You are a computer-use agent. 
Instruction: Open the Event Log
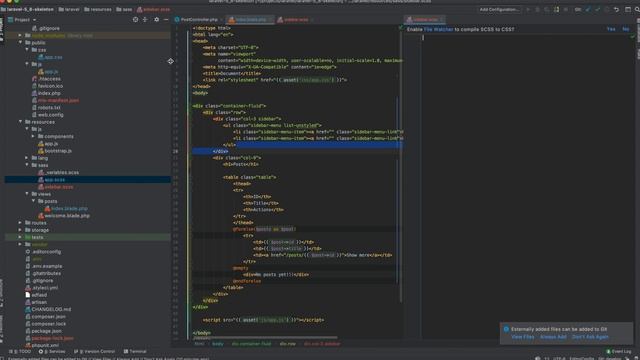point(619,351)
